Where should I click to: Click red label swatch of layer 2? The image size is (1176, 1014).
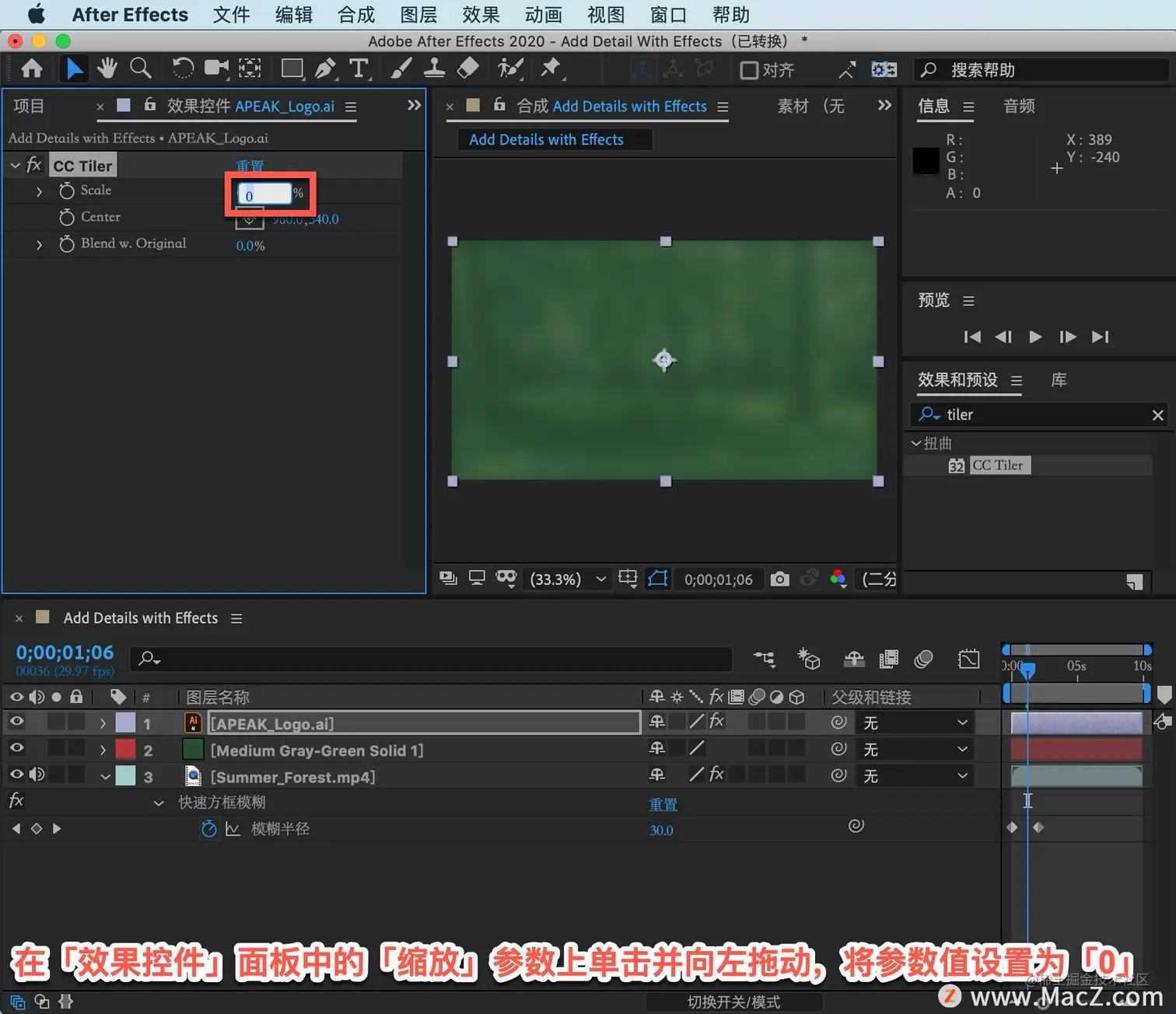pos(125,749)
